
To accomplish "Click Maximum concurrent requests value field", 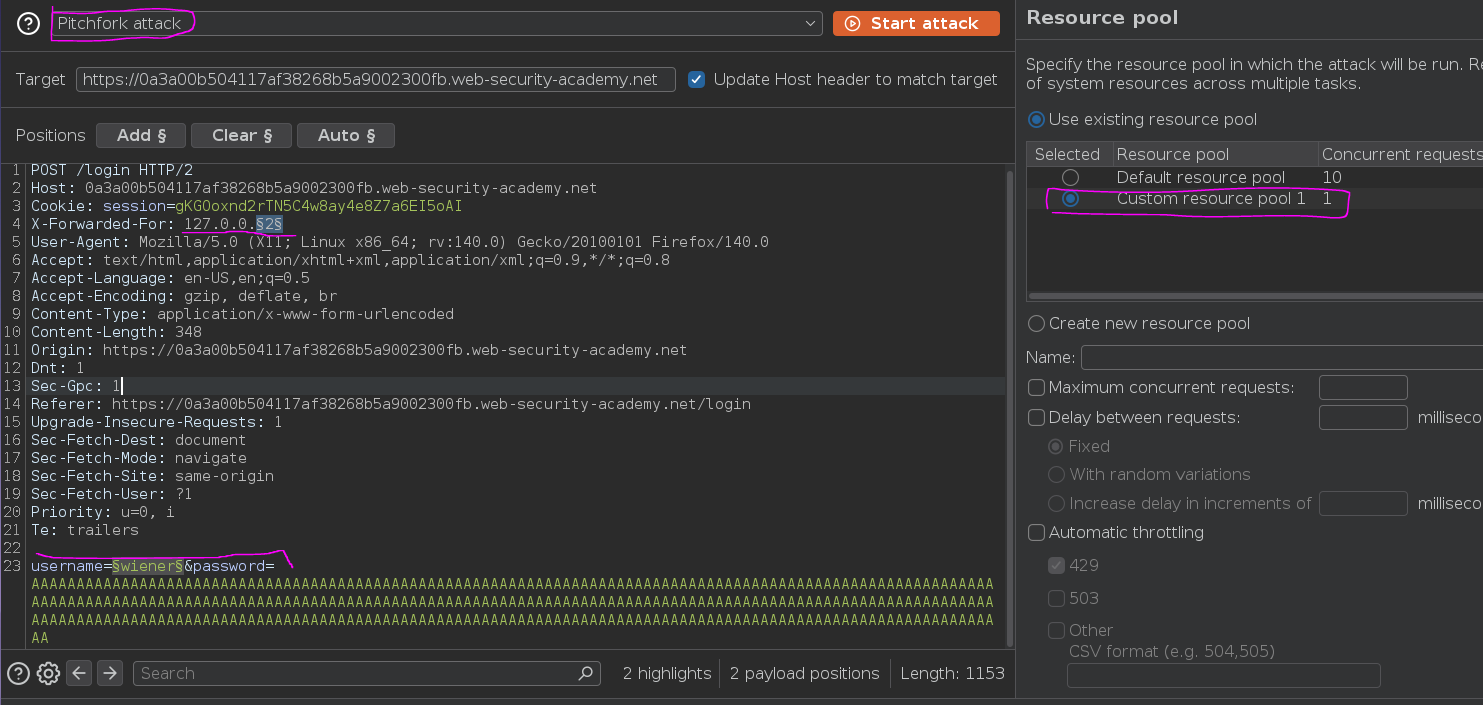I will pyautogui.click(x=1363, y=387).
